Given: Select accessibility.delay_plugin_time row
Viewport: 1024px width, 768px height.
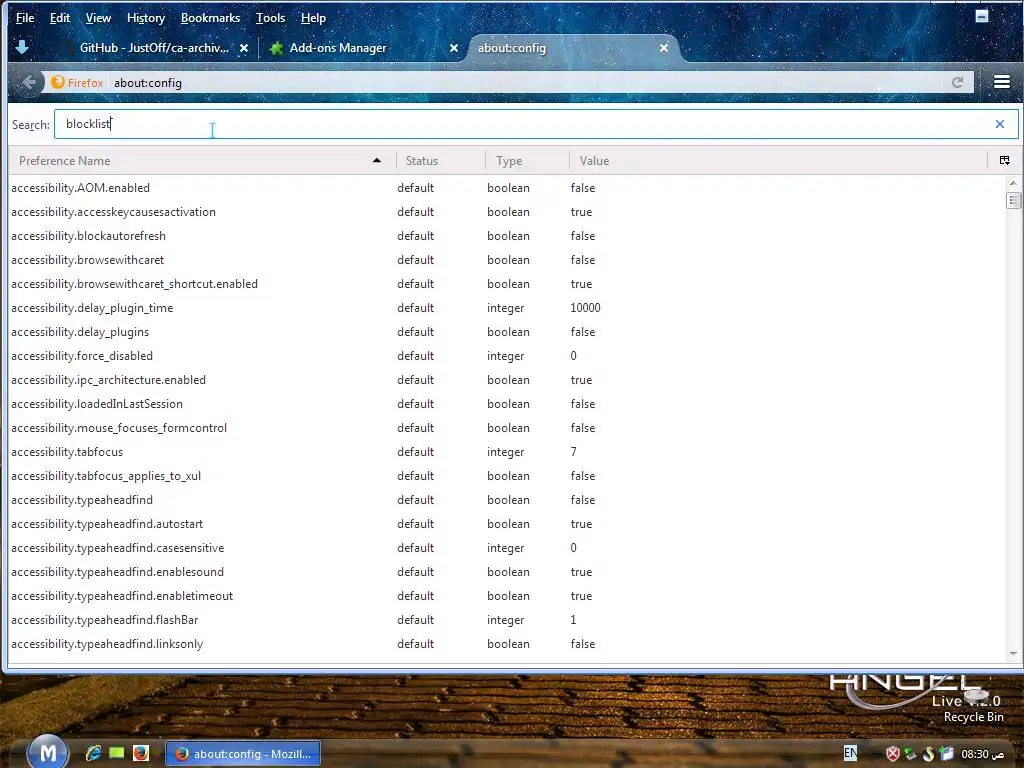Looking at the screenshot, I should pos(507,308).
